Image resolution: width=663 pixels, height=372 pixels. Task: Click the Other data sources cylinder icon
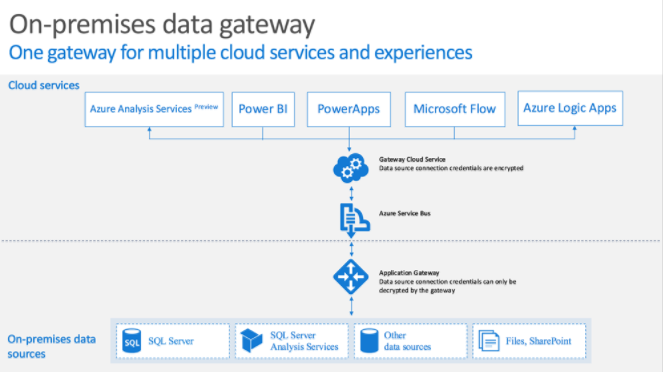pos(369,341)
